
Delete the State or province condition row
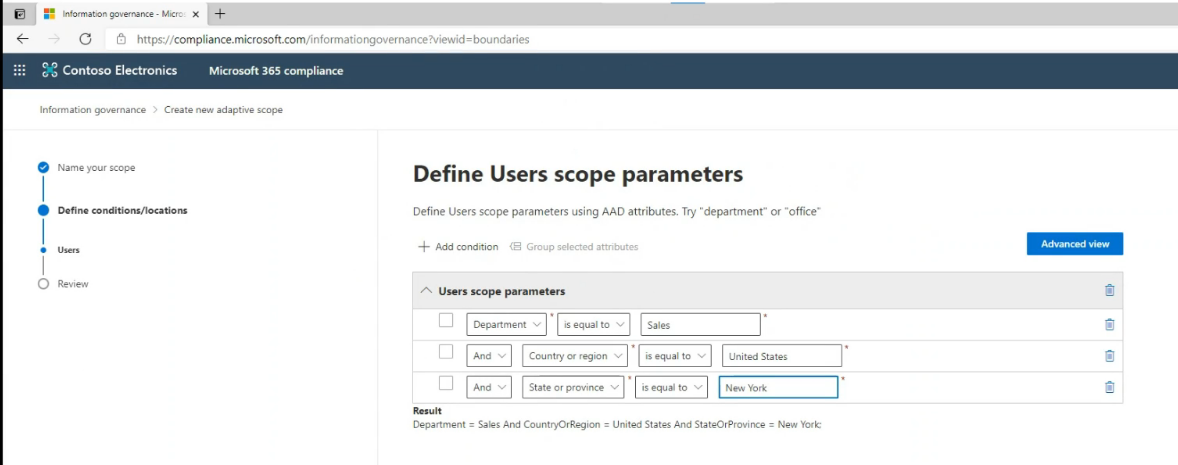tap(1109, 387)
